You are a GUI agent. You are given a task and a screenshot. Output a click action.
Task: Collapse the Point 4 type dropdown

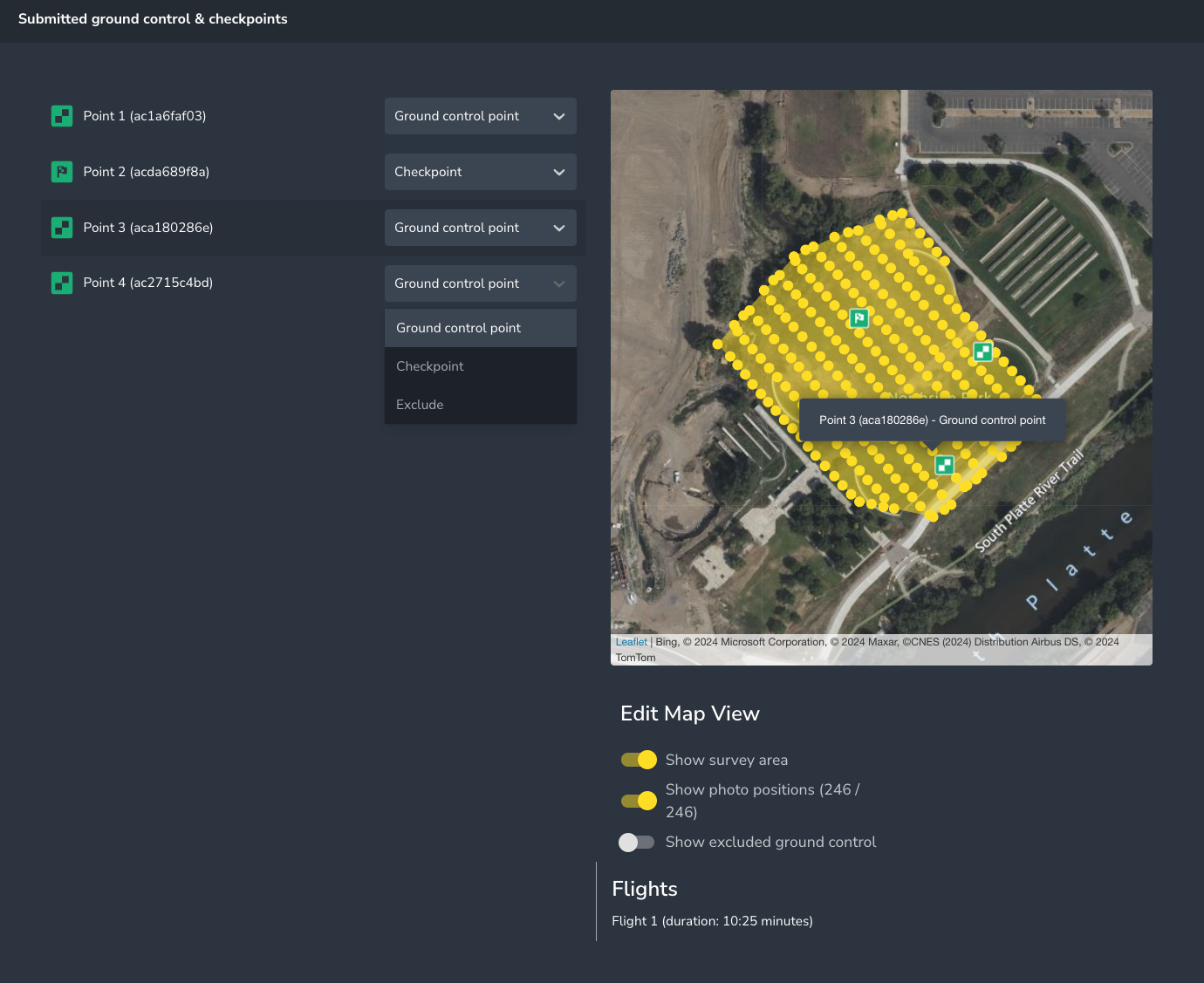480,283
